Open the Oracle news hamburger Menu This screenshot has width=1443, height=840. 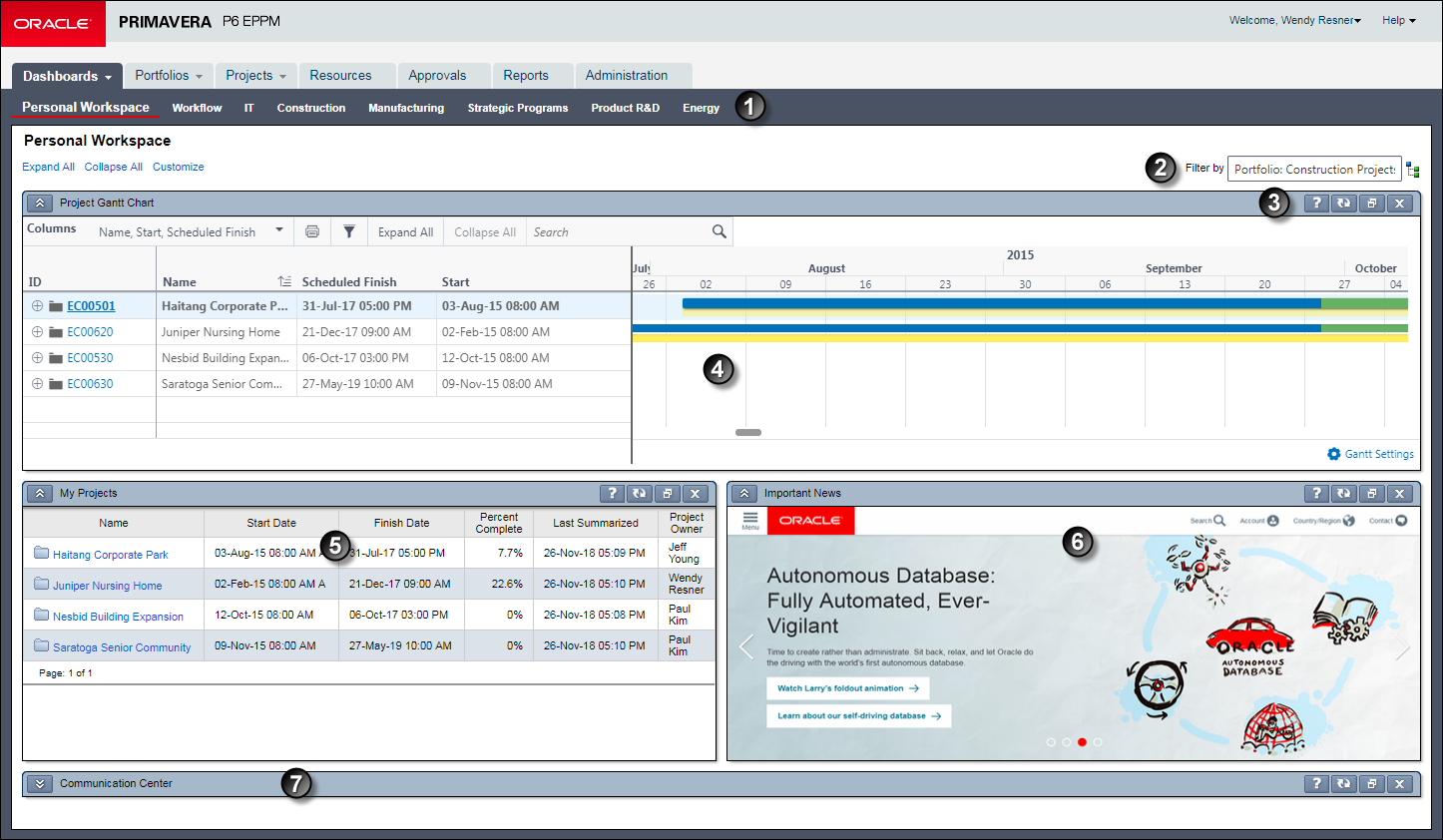750,520
